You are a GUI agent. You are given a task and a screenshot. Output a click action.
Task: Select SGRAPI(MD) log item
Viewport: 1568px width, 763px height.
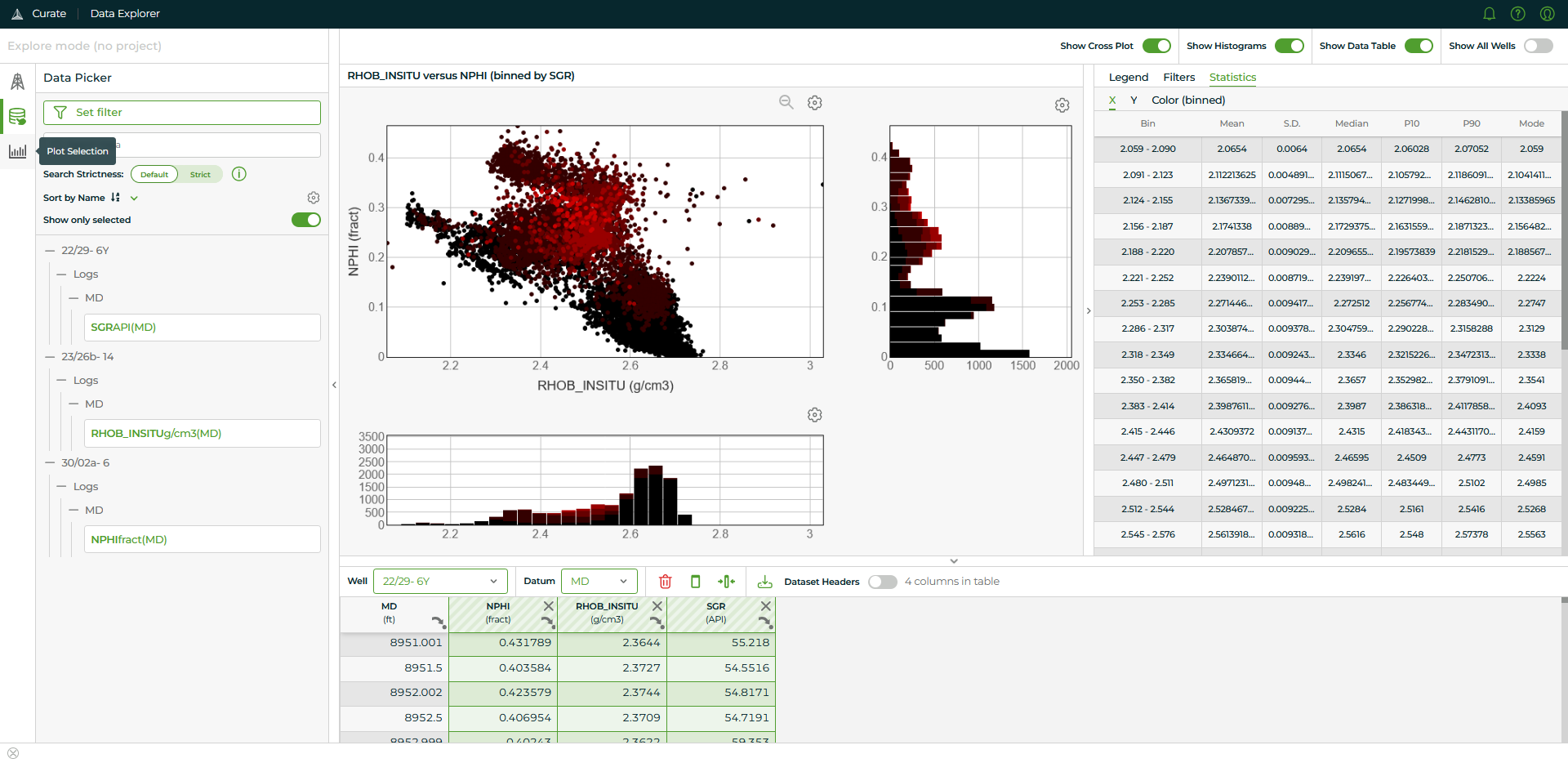[x=203, y=328]
